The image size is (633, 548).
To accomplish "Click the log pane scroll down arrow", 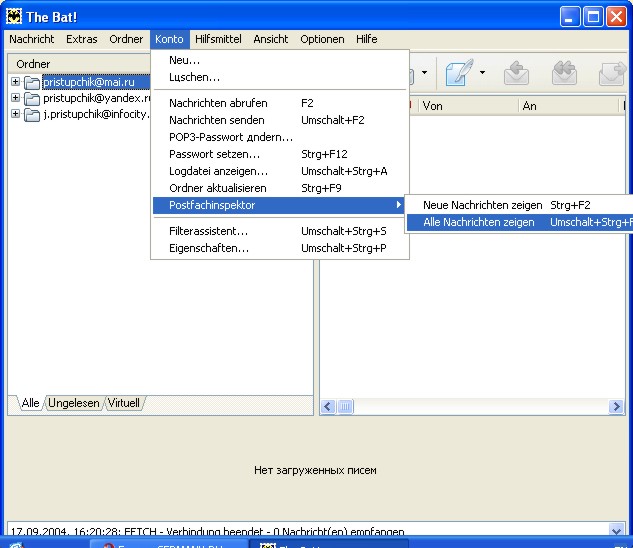I will pos(616,529).
